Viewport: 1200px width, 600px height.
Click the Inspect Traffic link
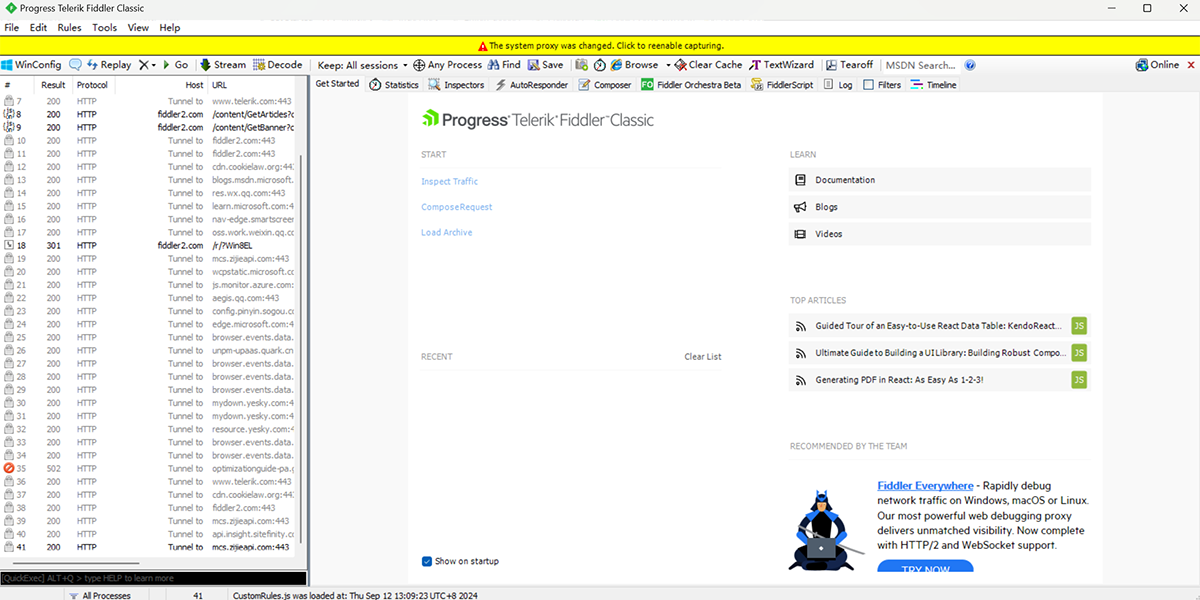click(449, 181)
